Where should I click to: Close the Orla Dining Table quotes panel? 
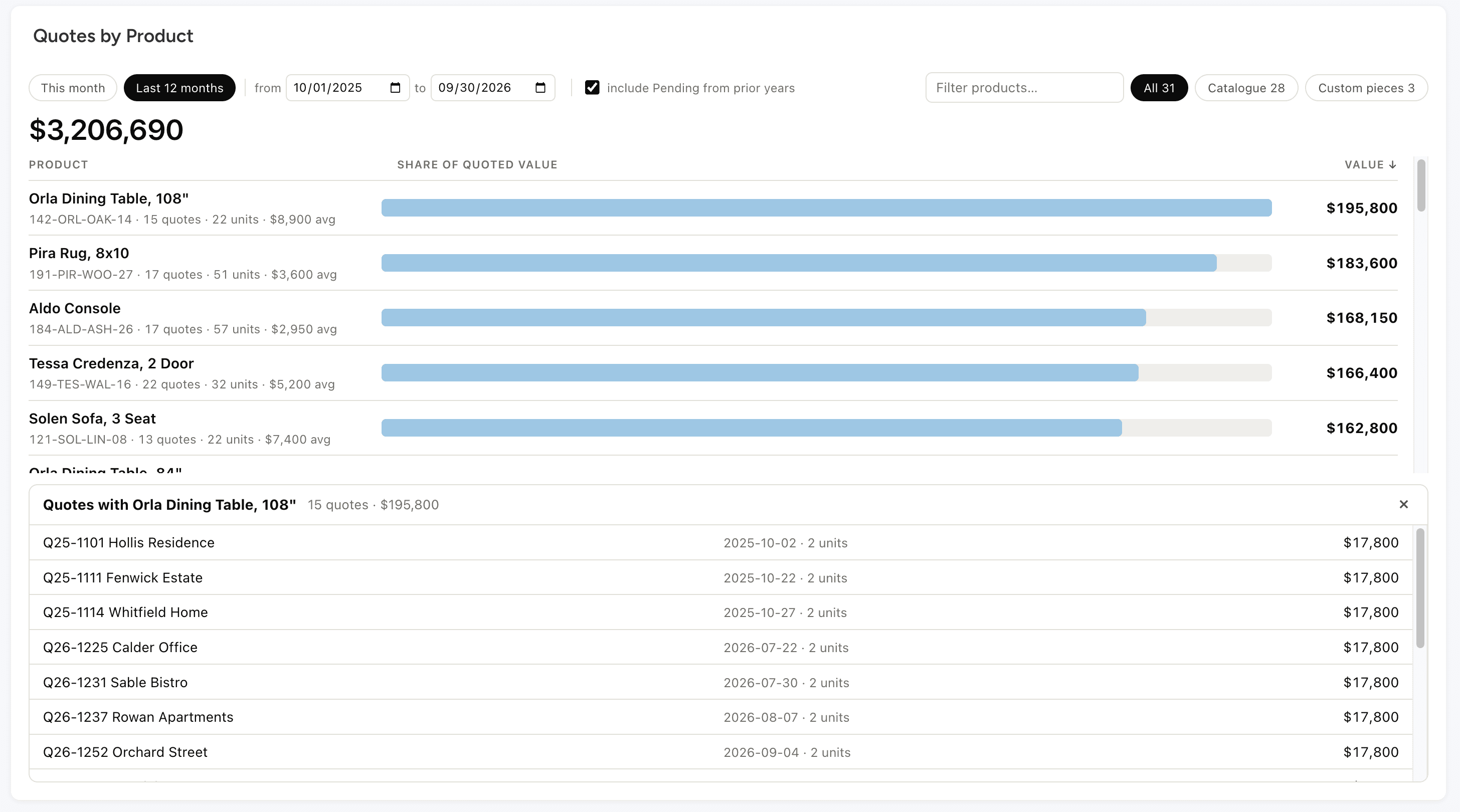pyautogui.click(x=1403, y=504)
